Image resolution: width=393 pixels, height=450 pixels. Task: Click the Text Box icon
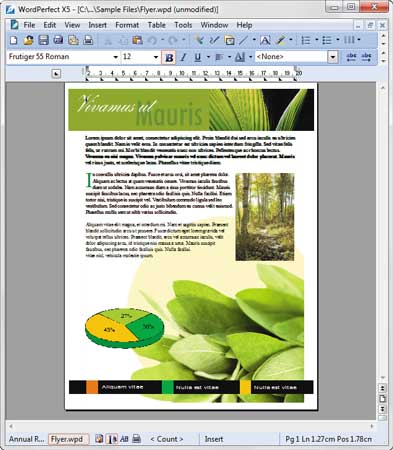pyautogui.click(x=229, y=40)
